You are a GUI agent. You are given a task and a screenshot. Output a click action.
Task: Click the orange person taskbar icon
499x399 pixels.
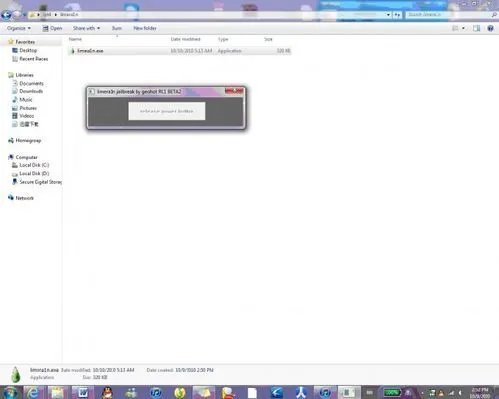[x=228, y=392]
